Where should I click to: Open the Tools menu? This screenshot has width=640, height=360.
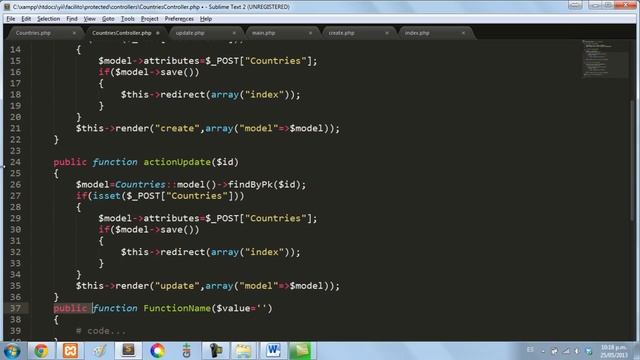click(127, 19)
